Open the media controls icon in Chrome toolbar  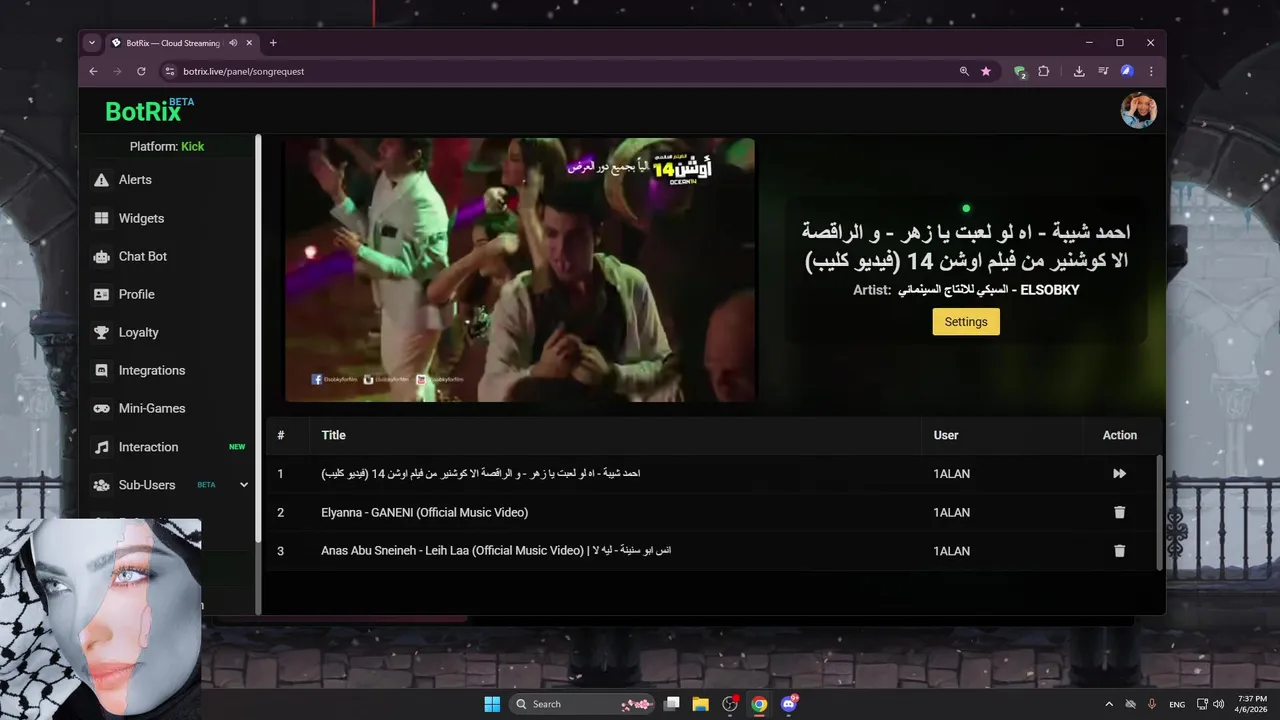pyautogui.click(x=1103, y=71)
